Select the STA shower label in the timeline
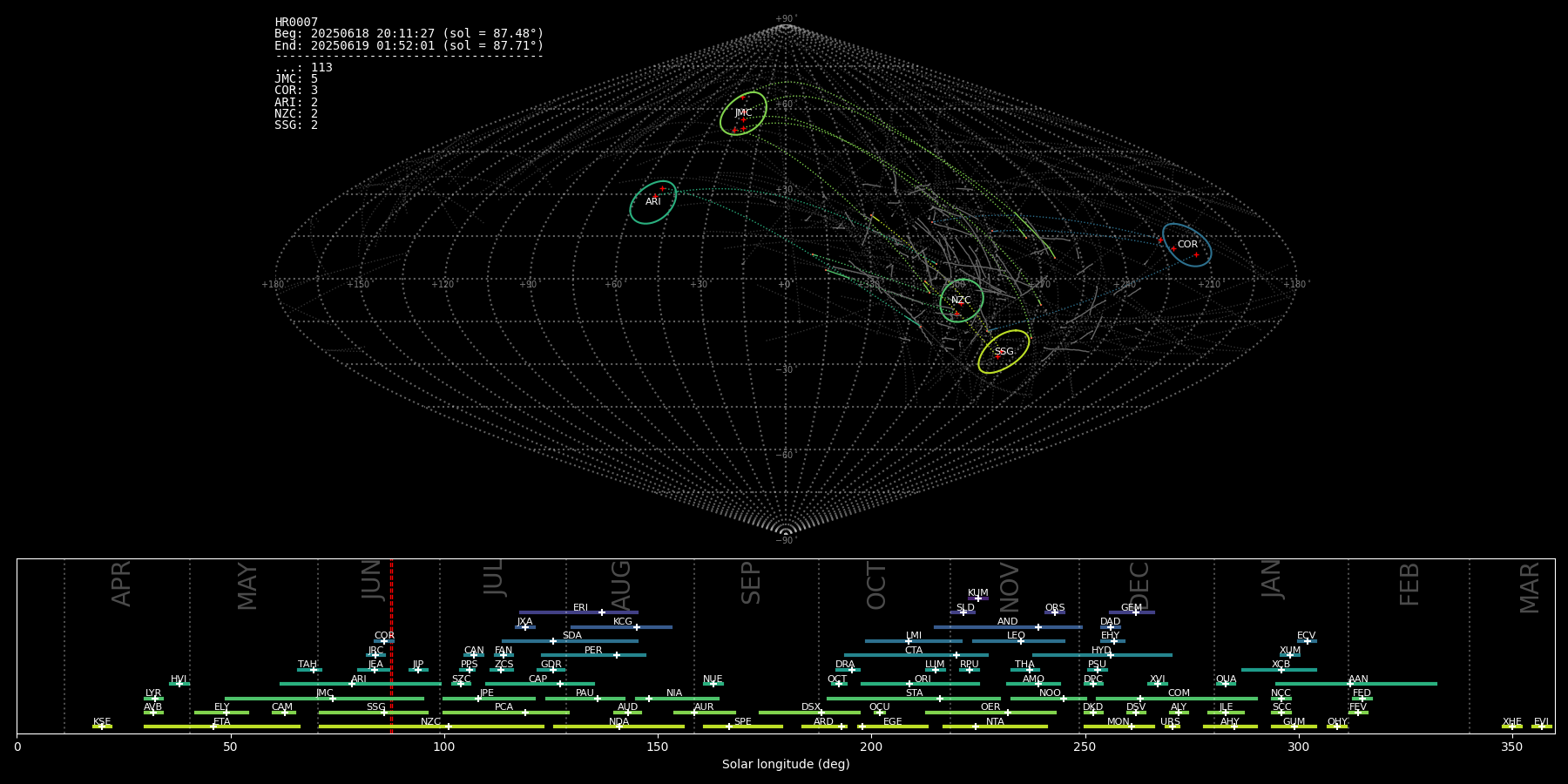Screen dimensions: 1568x784 (x=914, y=693)
